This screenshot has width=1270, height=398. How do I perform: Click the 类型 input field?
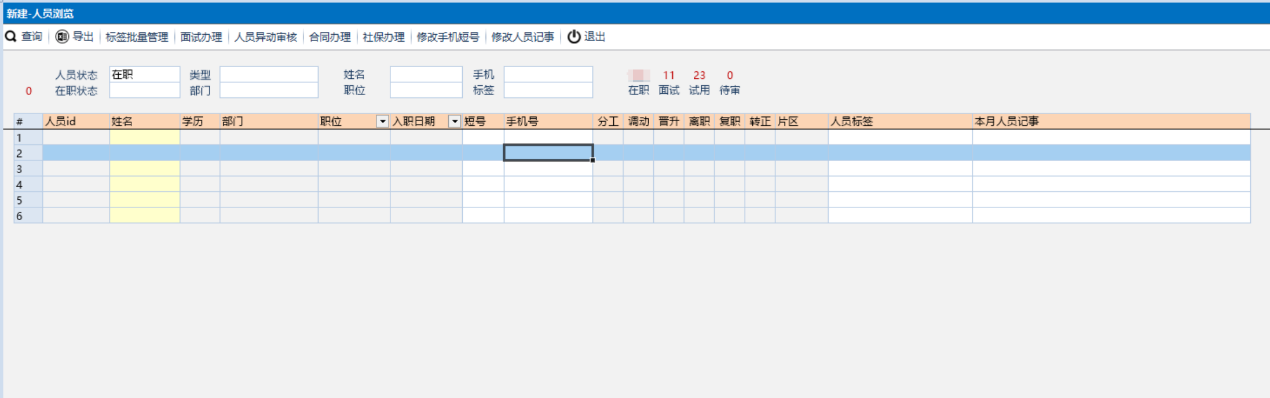click(269, 75)
